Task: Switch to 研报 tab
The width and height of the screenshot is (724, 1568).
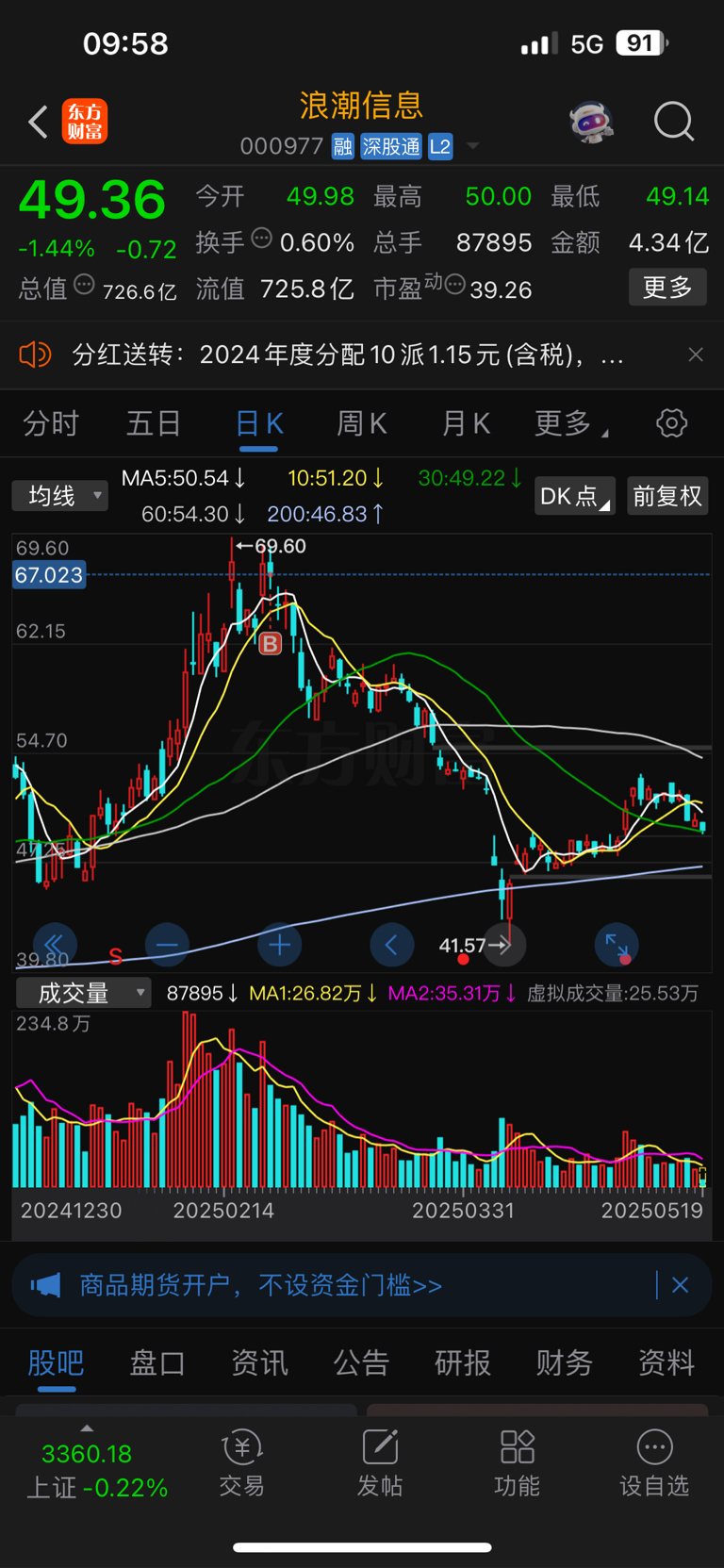Action: [x=463, y=1362]
